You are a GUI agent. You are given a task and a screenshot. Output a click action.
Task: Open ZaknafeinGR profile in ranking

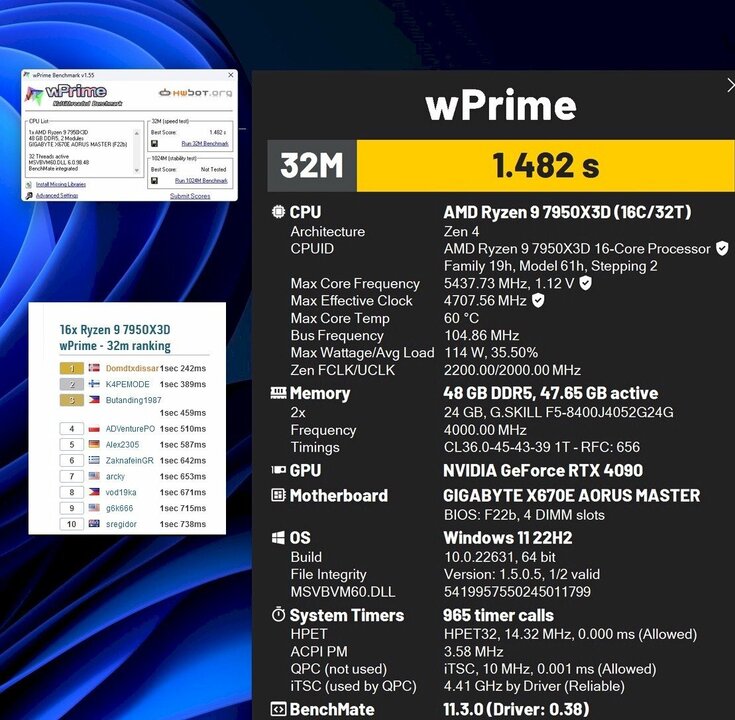129,461
